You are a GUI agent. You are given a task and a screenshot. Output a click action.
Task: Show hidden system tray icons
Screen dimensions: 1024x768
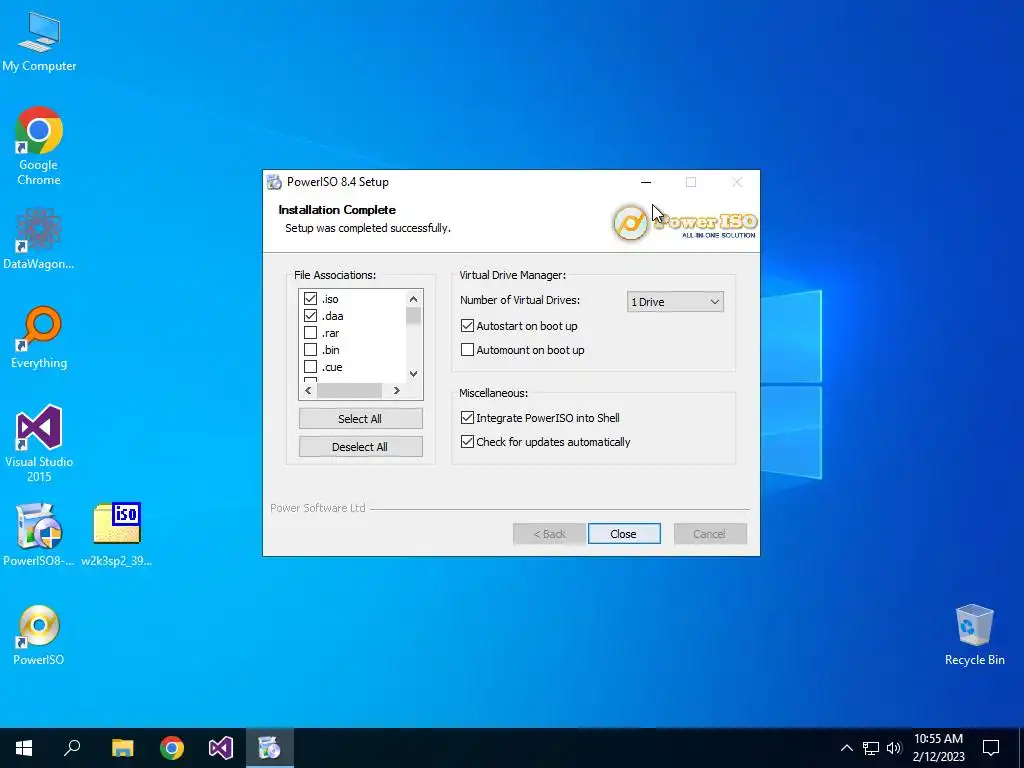(846, 748)
